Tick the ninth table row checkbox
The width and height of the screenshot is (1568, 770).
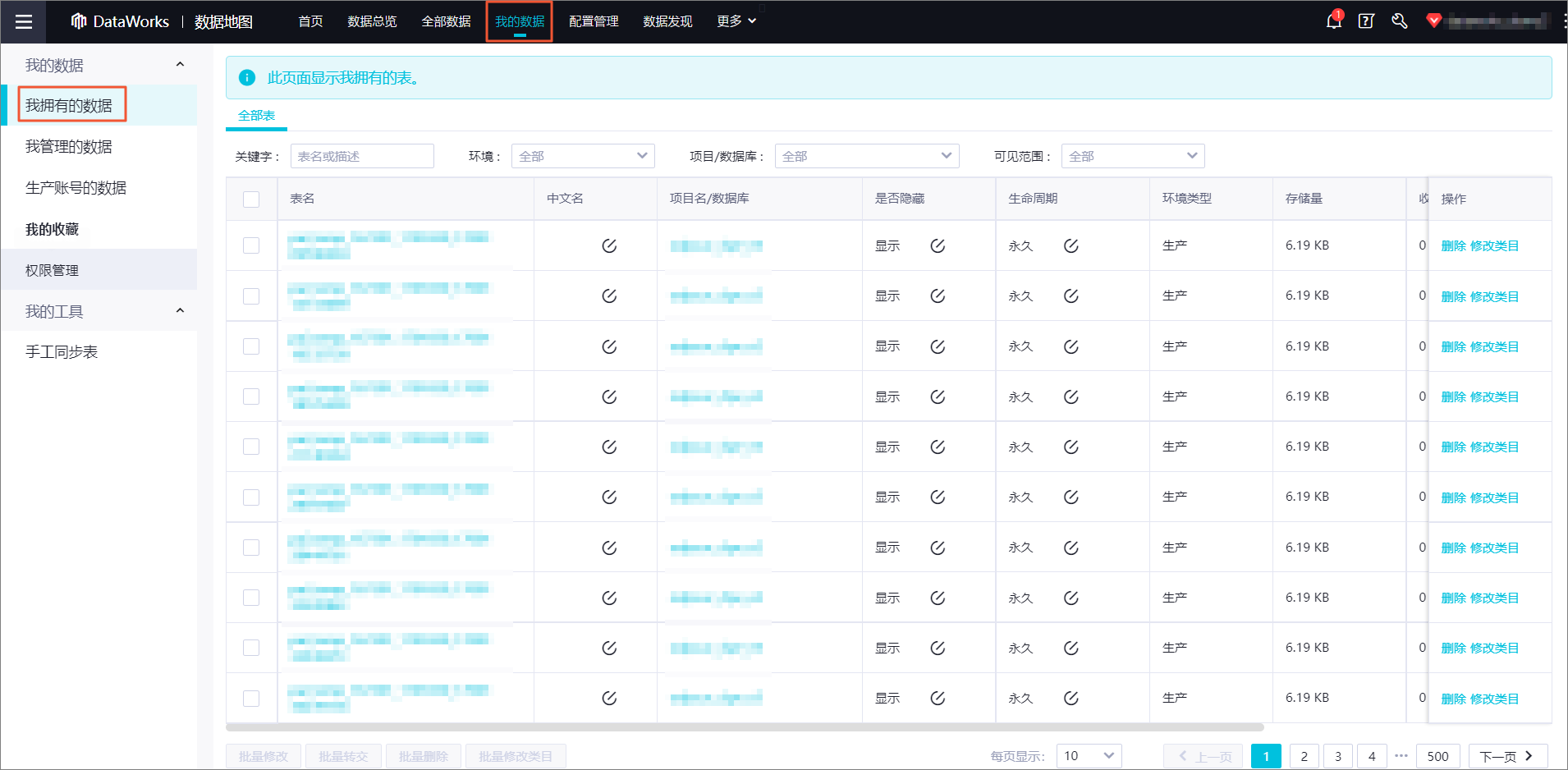tap(251, 648)
